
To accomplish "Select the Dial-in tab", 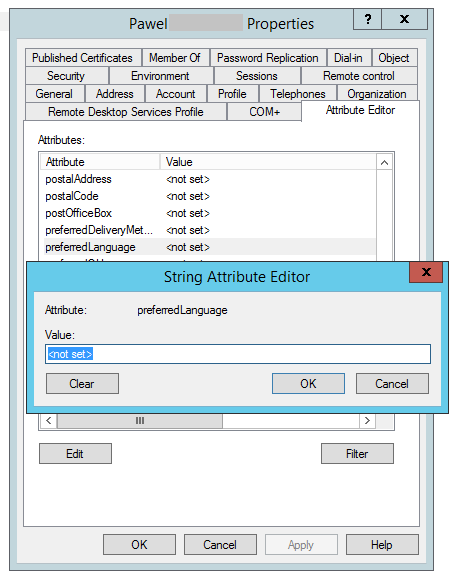I will pyautogui.click(x=349, y=58).
